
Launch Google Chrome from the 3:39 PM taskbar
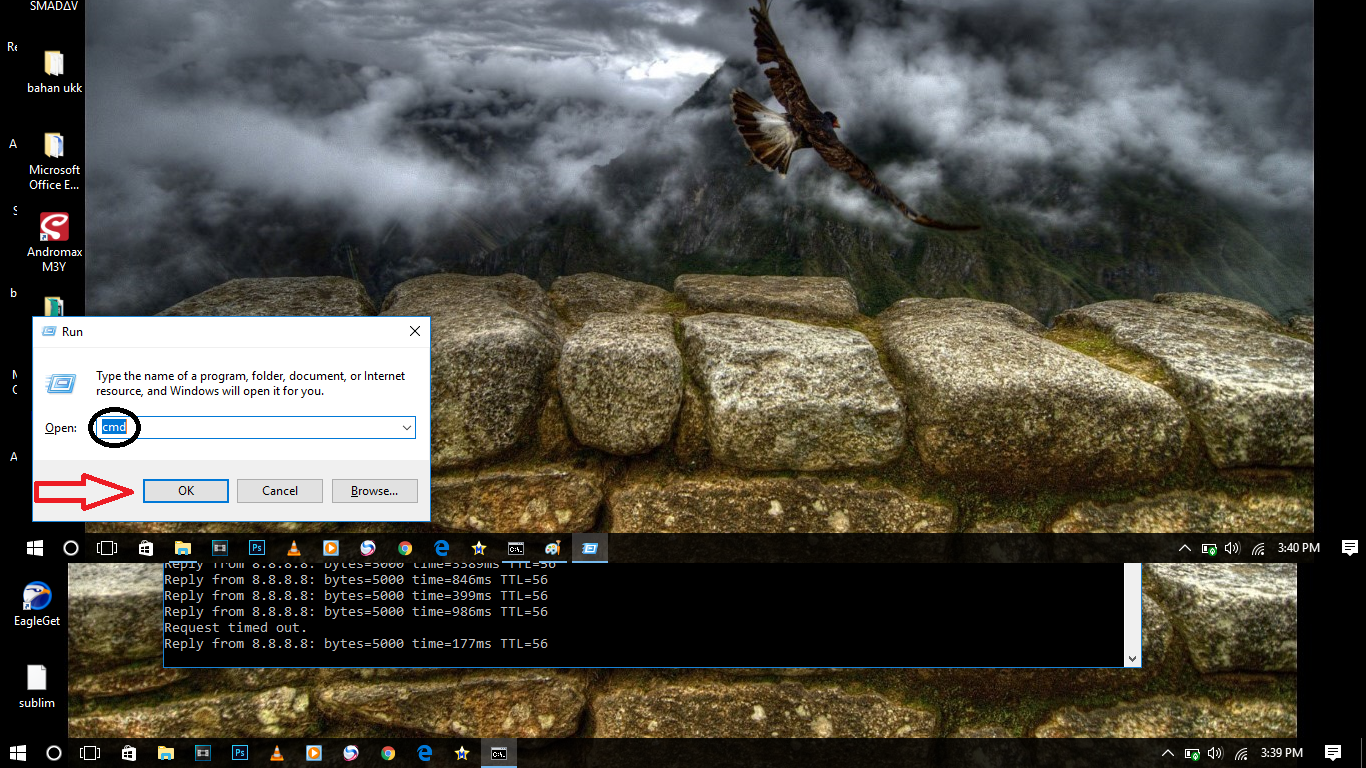click(388, 753)
